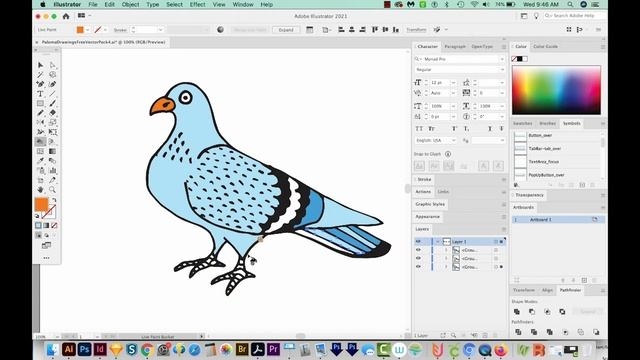Viewport: 640px width, 360px height.
Task: Collapse the Layer 1 disclosure arrow
Action: [438, 242]
